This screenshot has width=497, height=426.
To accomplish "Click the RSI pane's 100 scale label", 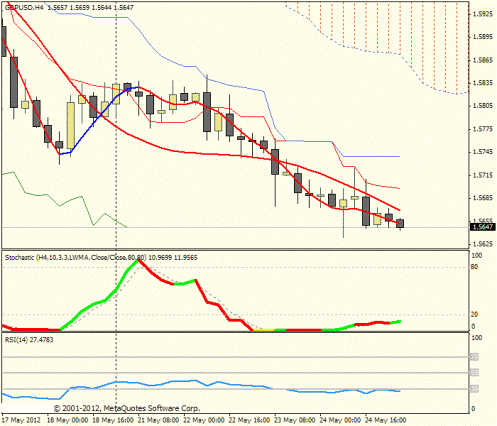I will pyautogui.click(x=477, y=338).
